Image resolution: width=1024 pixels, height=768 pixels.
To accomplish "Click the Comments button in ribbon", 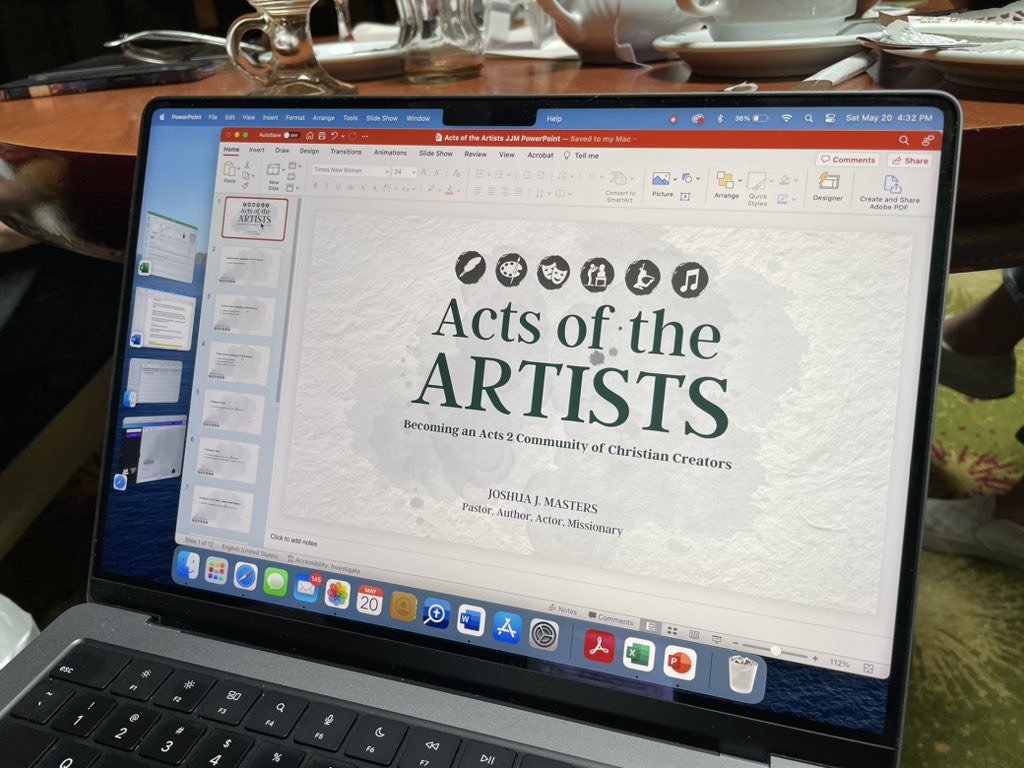I will point(847,159).
